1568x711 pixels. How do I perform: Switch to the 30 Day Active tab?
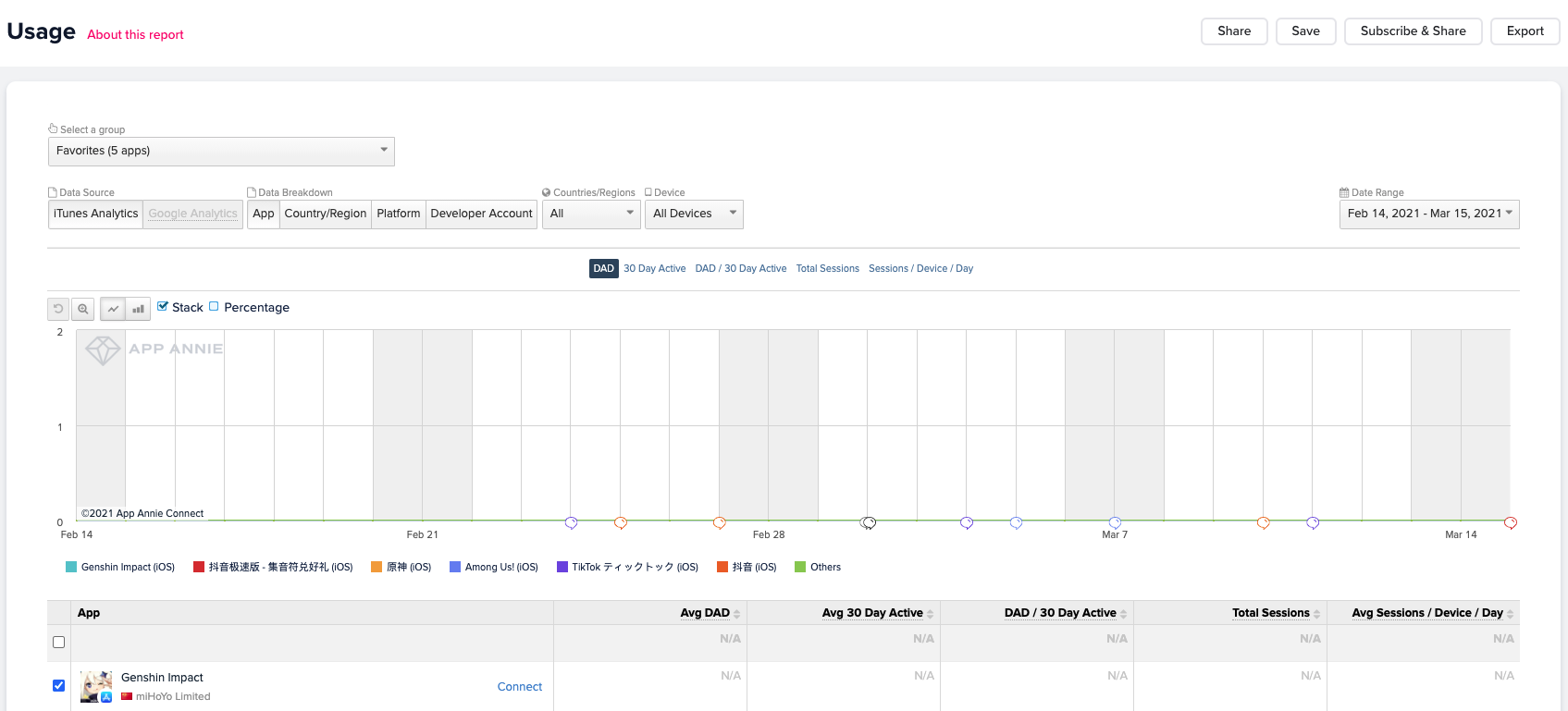(x=655, y=269)
